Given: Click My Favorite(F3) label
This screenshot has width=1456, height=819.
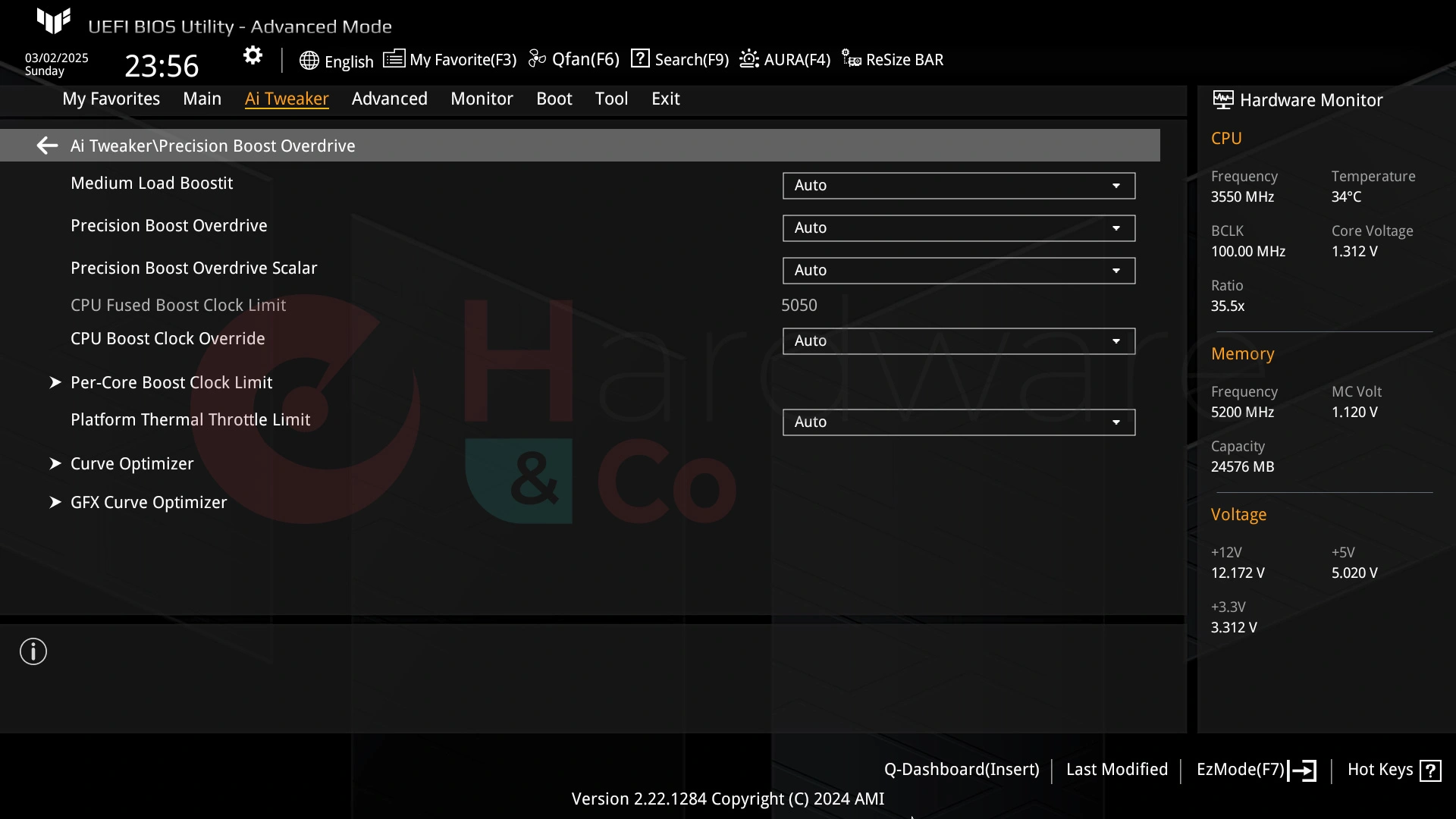Looking at the screenshot, I should coord(463,59).
